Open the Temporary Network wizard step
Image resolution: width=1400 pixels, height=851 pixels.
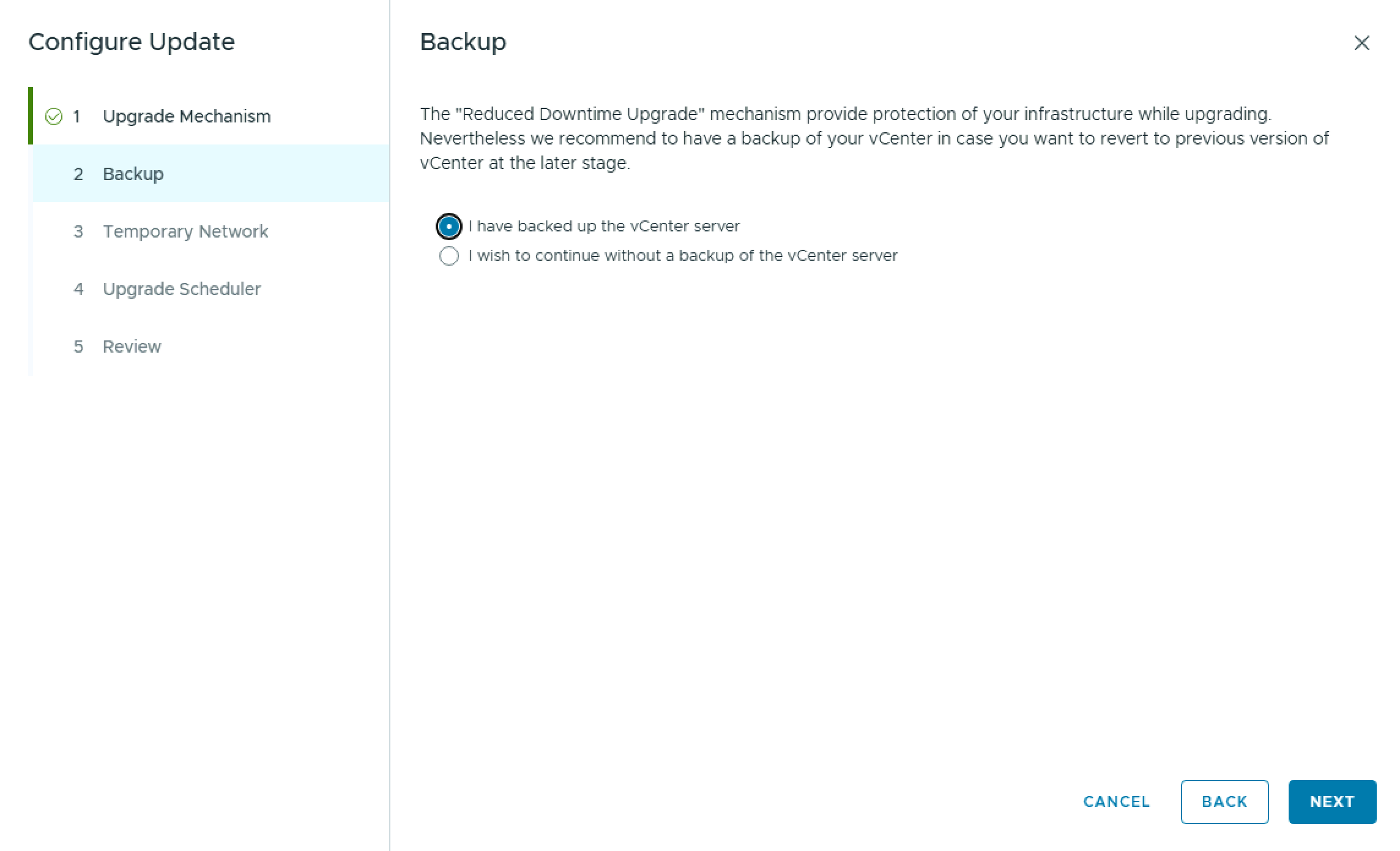pos(185,231)
